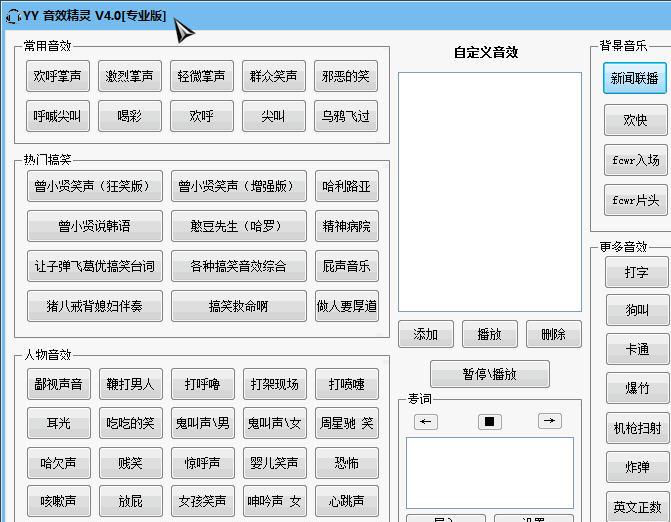
Task: Play the 搞笑救命啊 effect
Action: [x=239, y=306]
